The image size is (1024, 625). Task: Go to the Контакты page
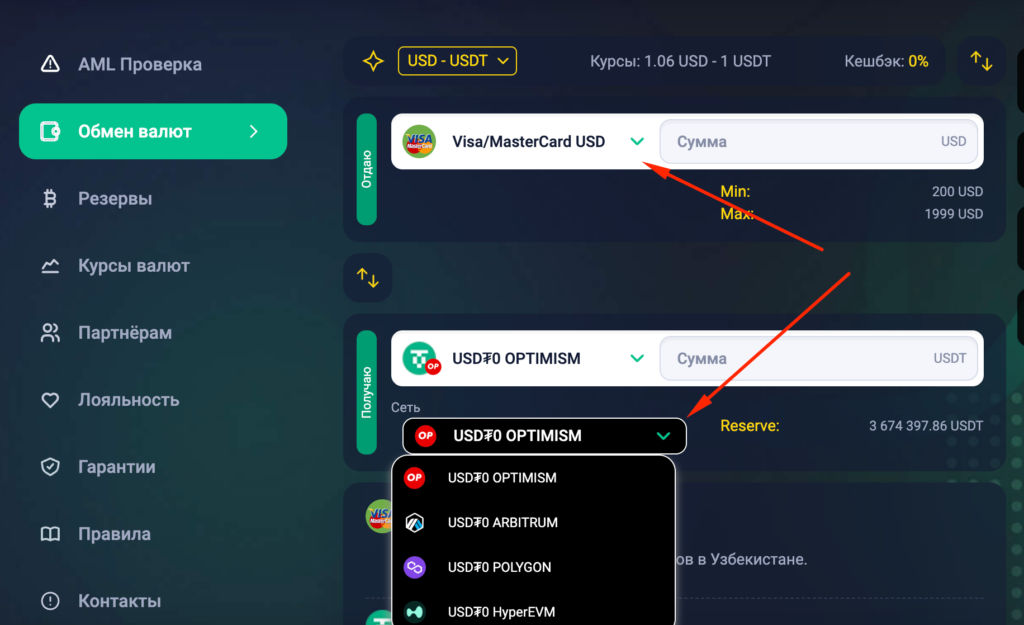(x=119, y=601)
